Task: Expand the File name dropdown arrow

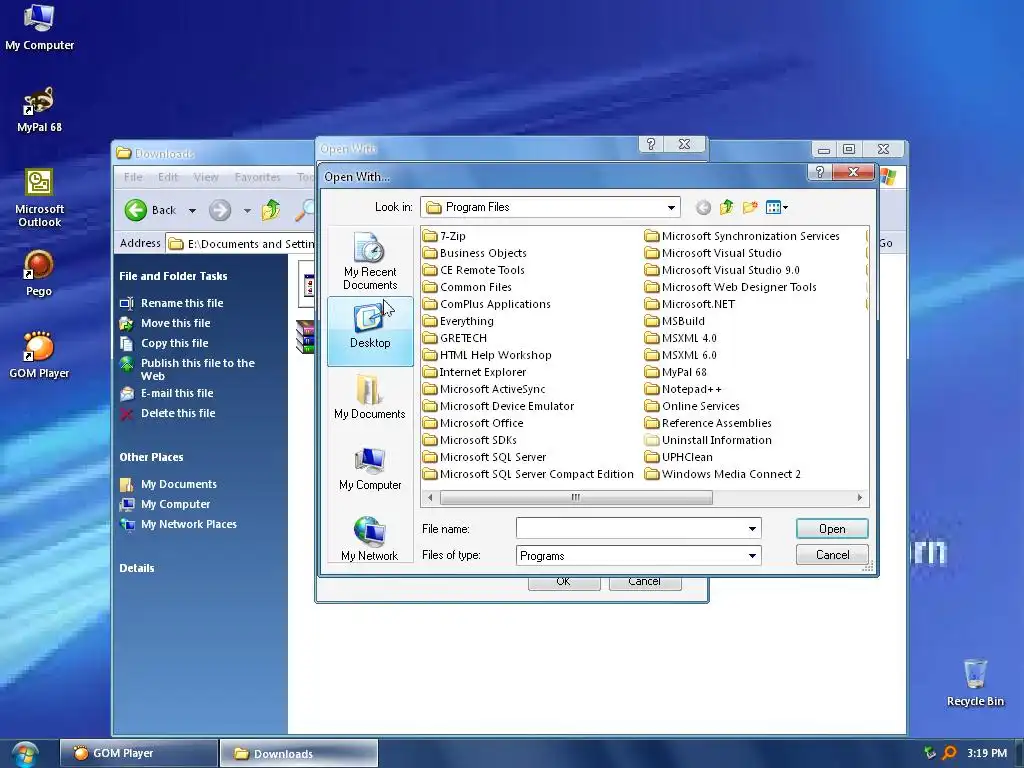Action: point(752,528)
